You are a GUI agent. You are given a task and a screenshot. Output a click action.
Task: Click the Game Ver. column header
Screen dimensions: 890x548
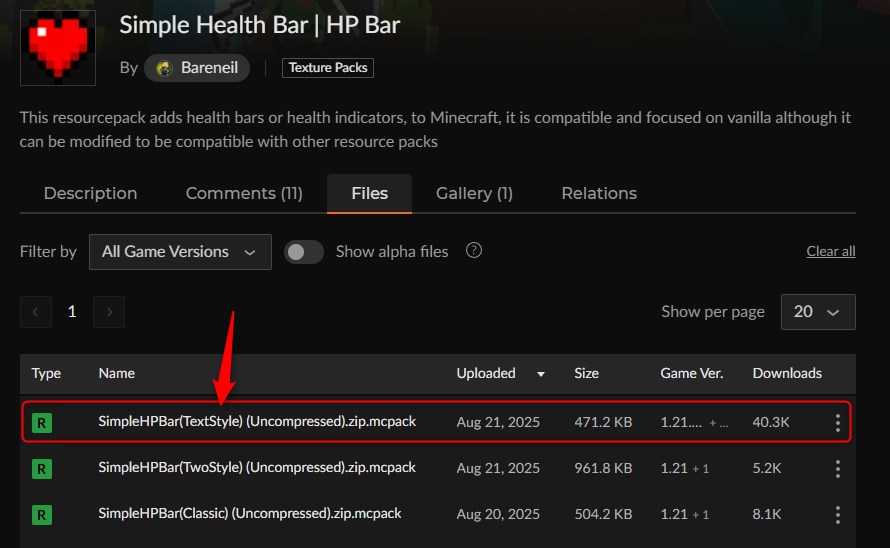(691, 373)
